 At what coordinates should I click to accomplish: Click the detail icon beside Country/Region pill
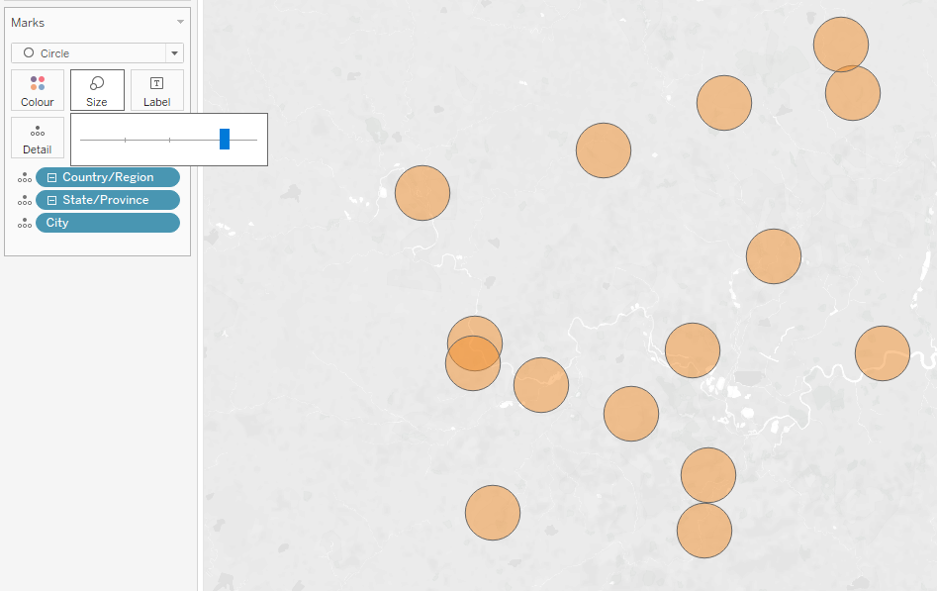[x=24, y=178]
